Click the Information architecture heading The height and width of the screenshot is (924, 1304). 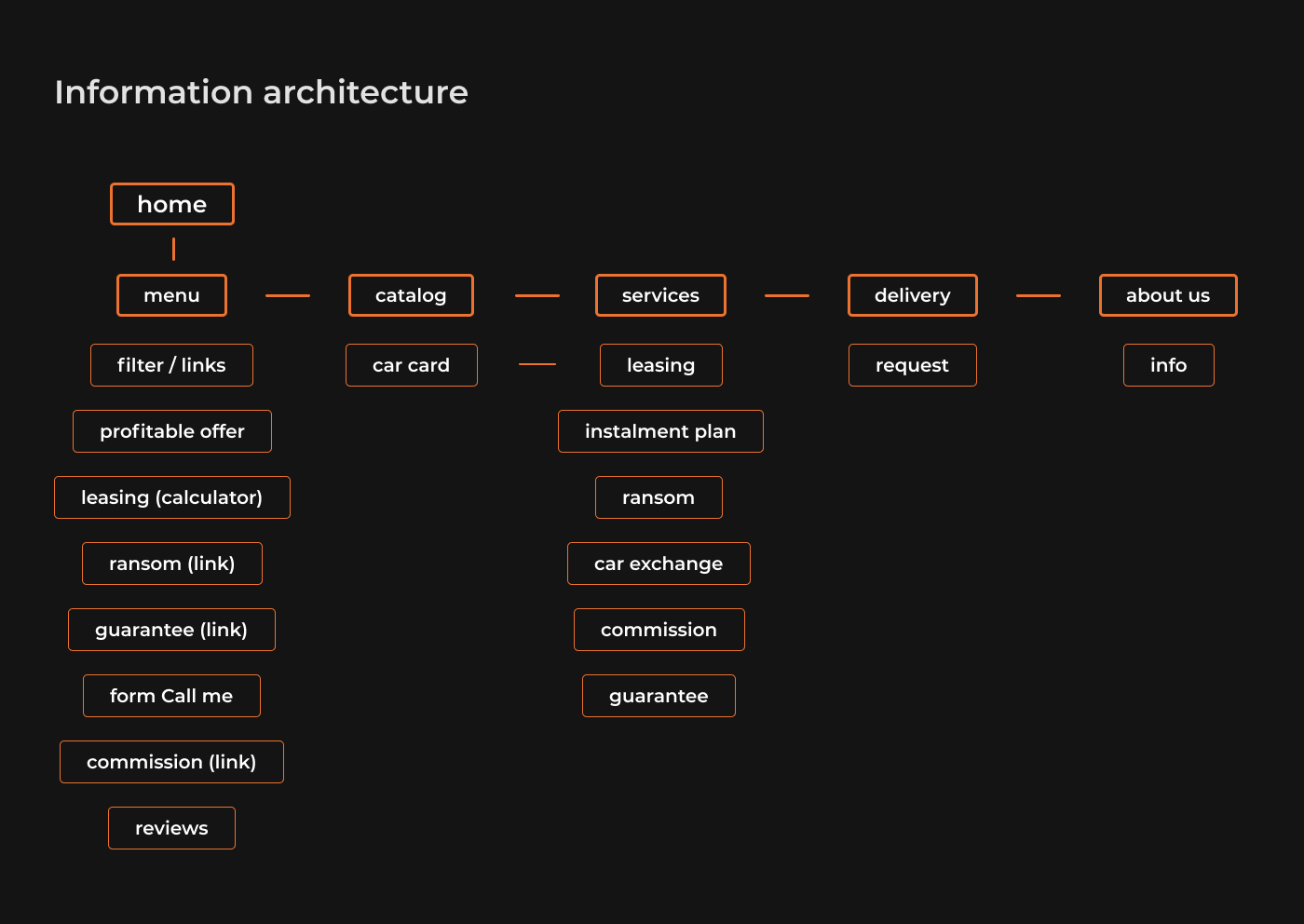[x=262, y=92]
